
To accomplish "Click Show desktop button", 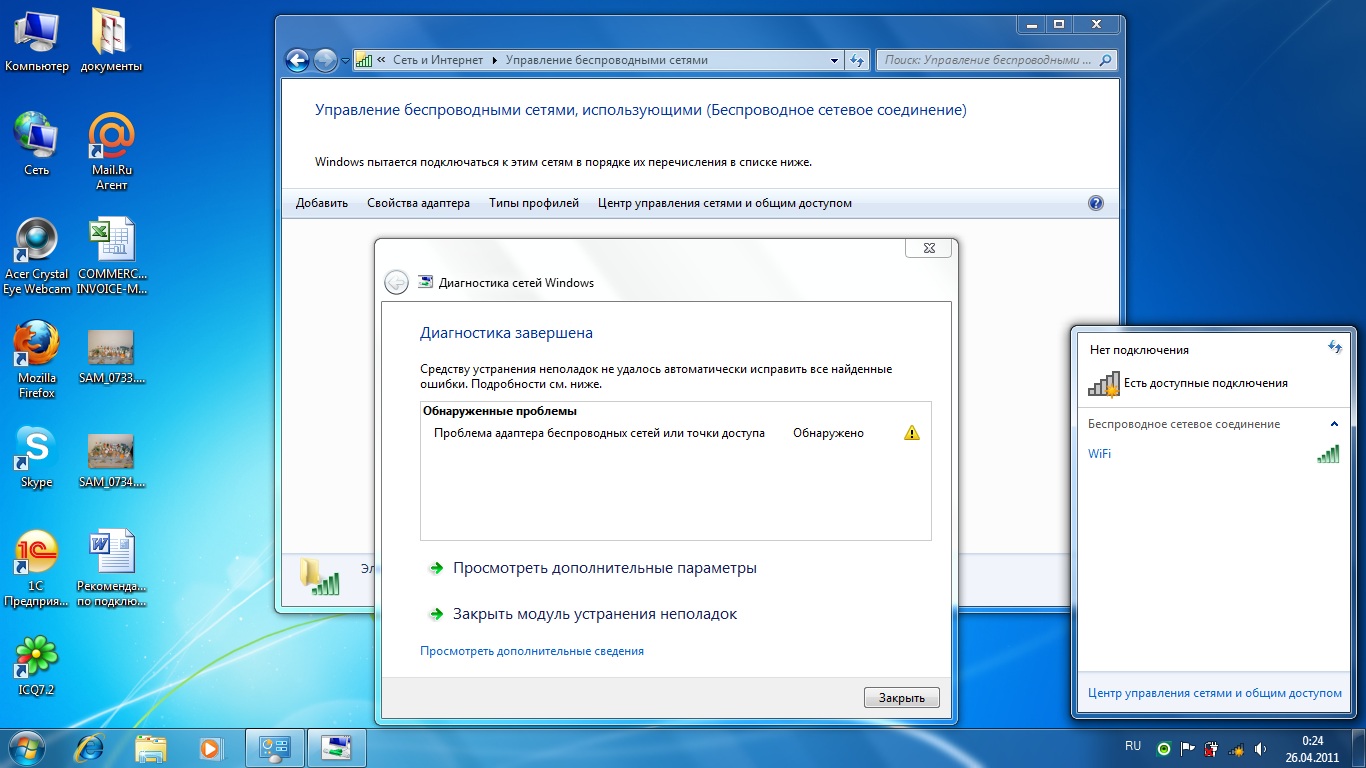I will [1360, 748].
